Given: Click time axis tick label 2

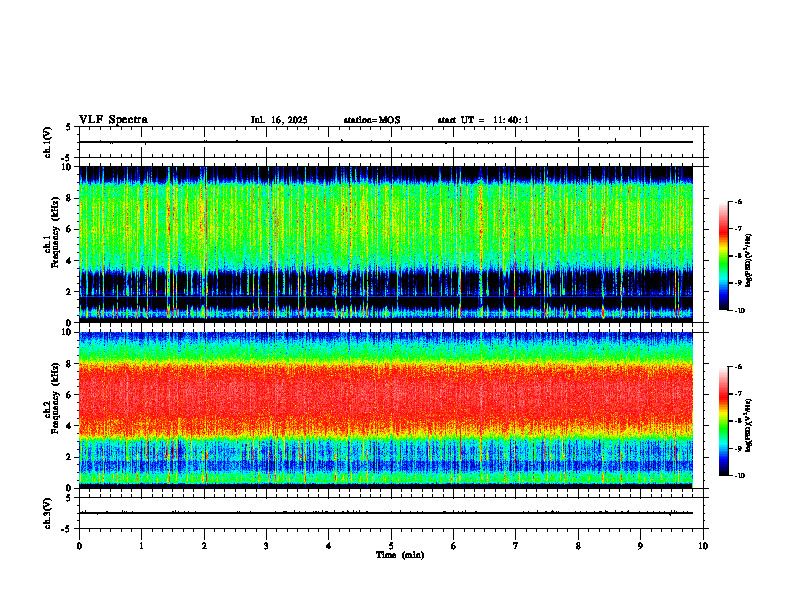Looking at the screenshot, I should click(x=204, y=546).
